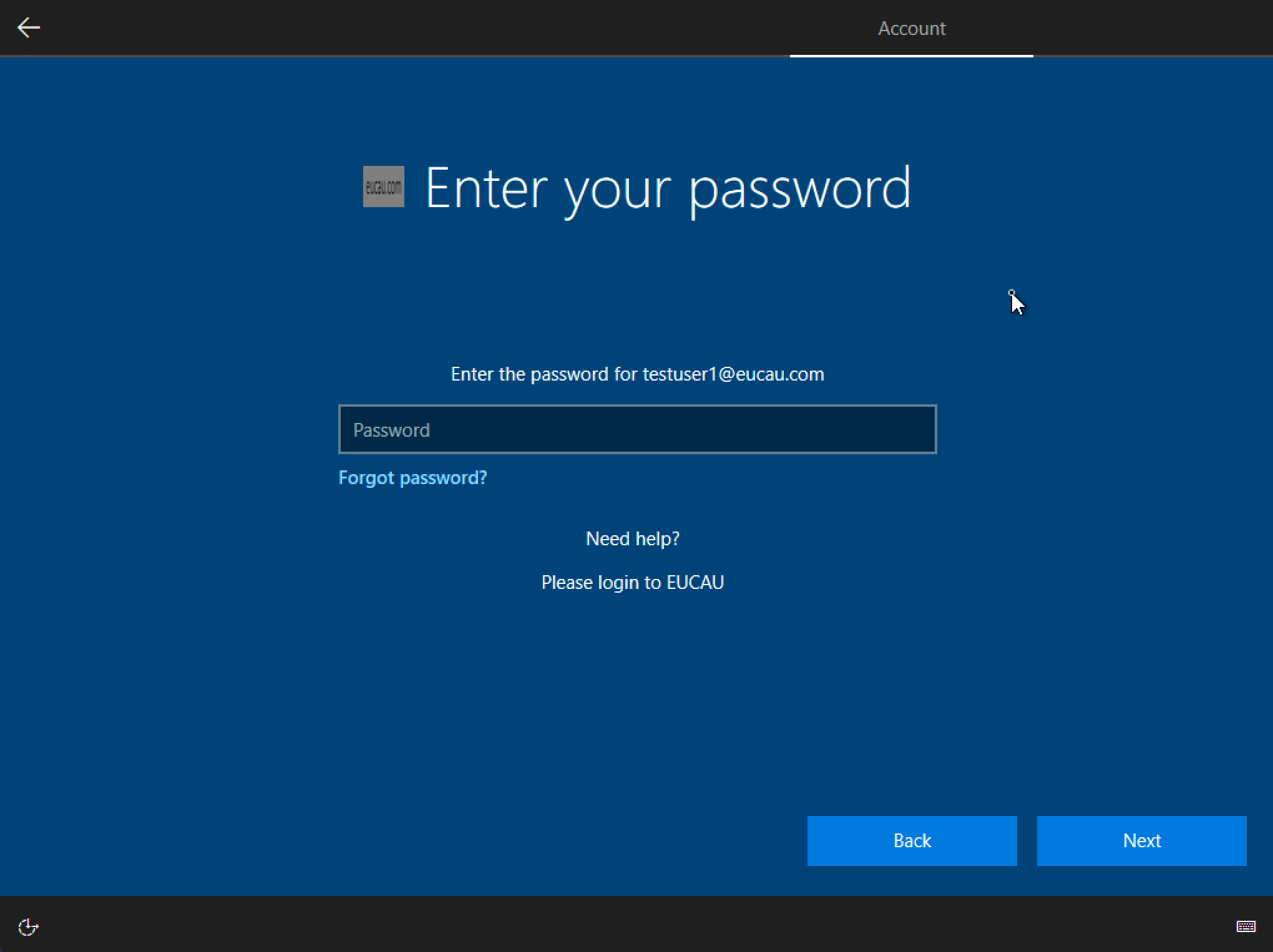The width and height of the screenshot is (1273, 952).
Task: Click the Password placeholder text
Action: (x=391, y=430)
